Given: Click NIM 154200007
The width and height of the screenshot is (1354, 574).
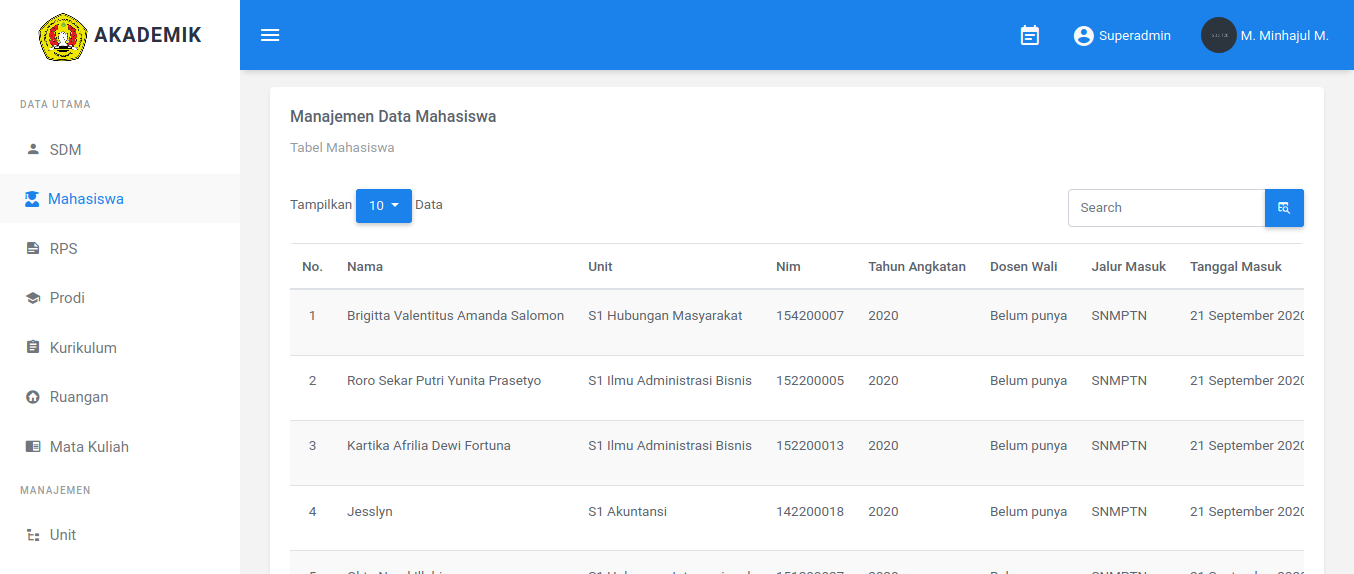Looking at the screenshot, I should [810, 315].
